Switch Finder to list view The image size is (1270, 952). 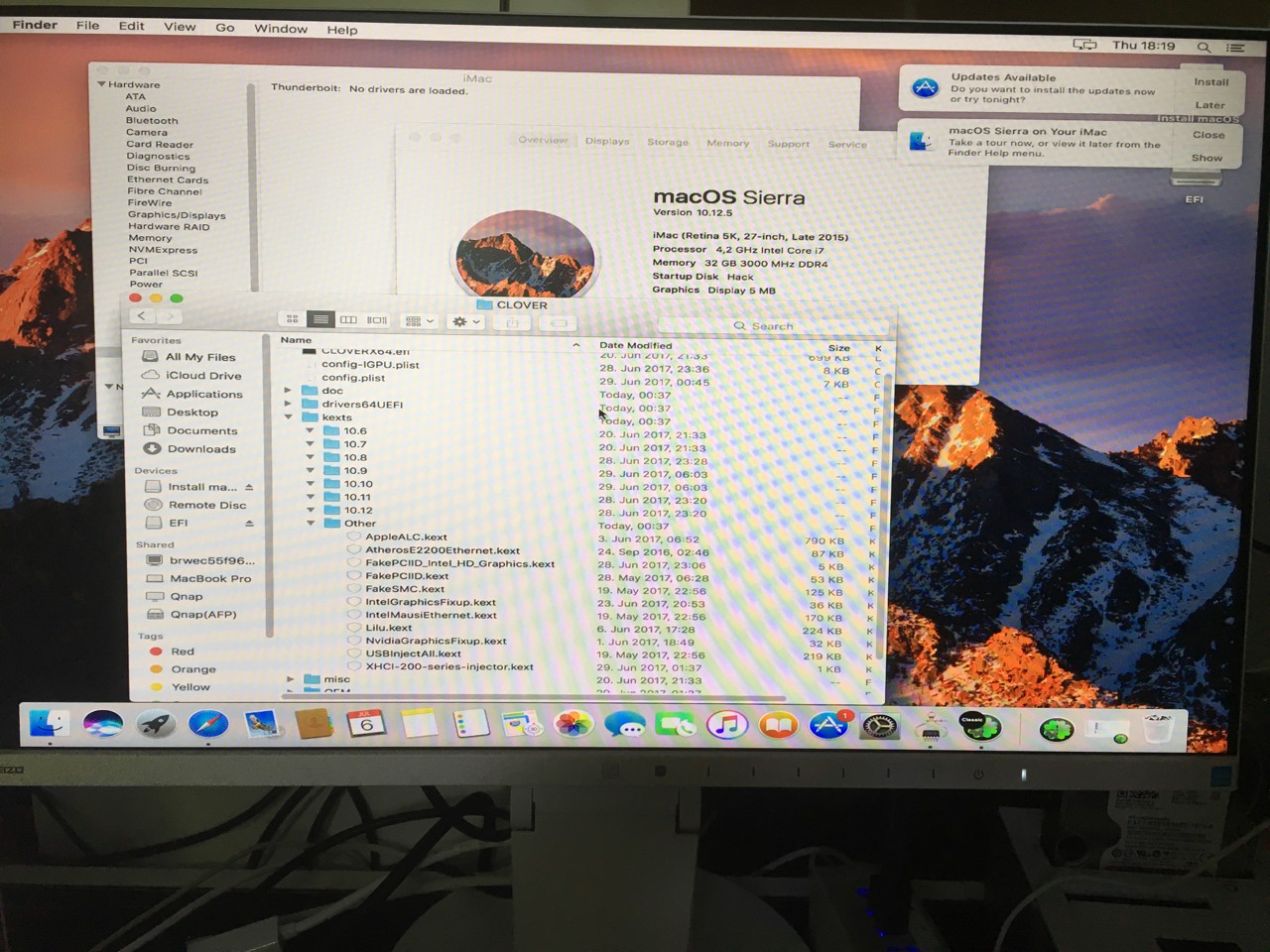pos(319,319)
